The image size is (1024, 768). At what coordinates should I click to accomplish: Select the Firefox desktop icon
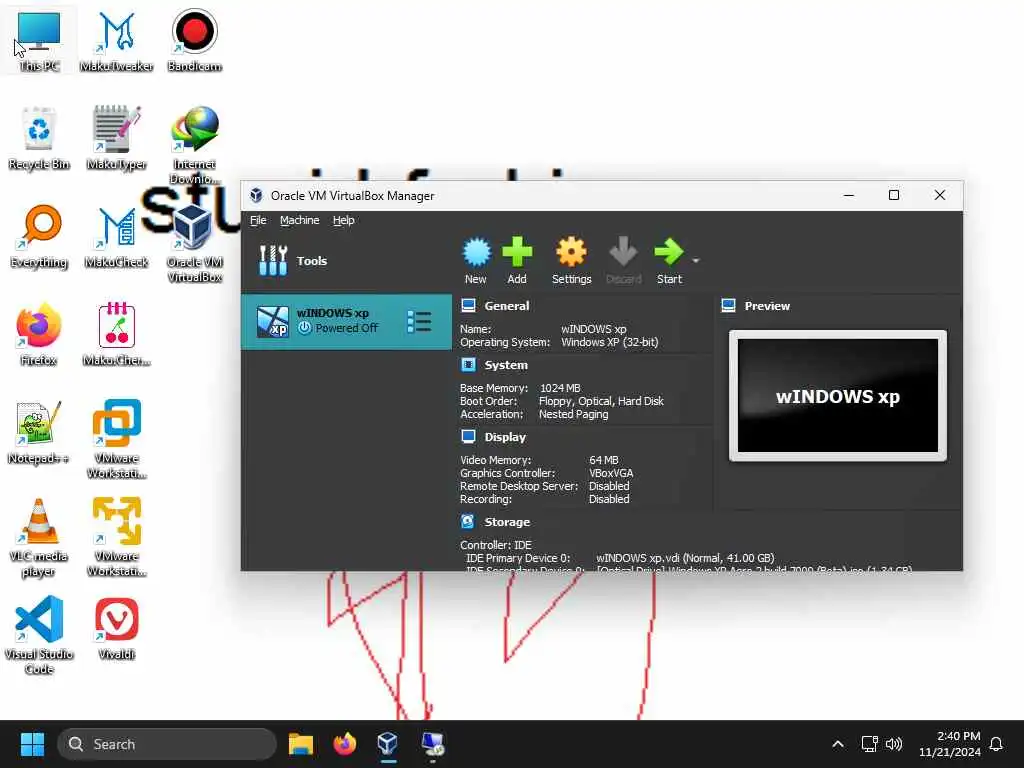point(39,334)
